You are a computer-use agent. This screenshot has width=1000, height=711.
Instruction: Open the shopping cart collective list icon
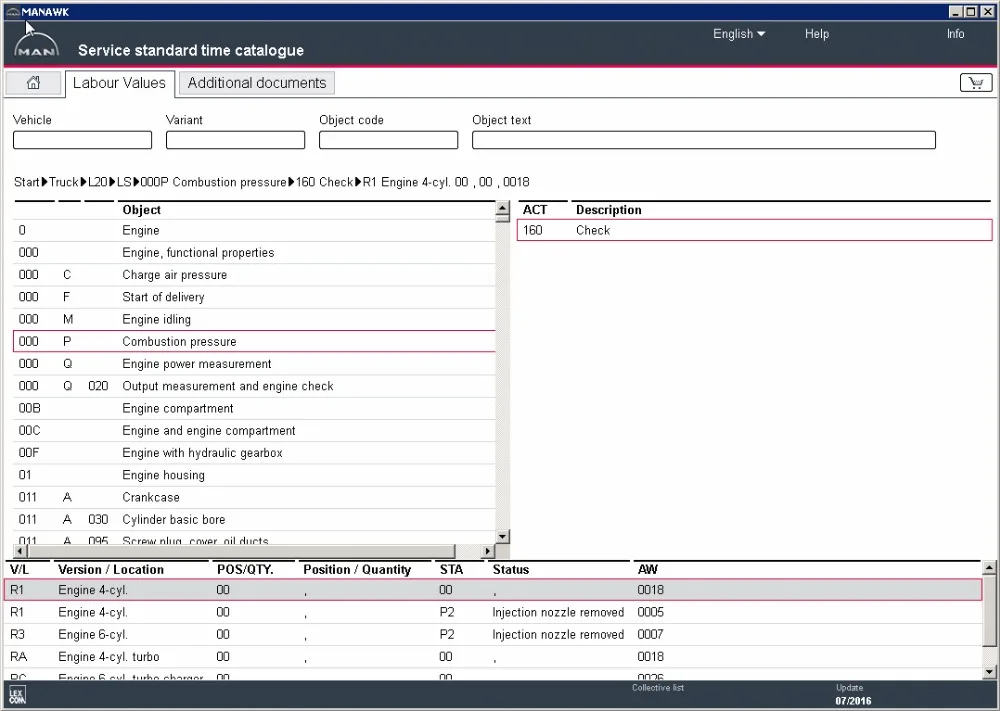(976, 83)
